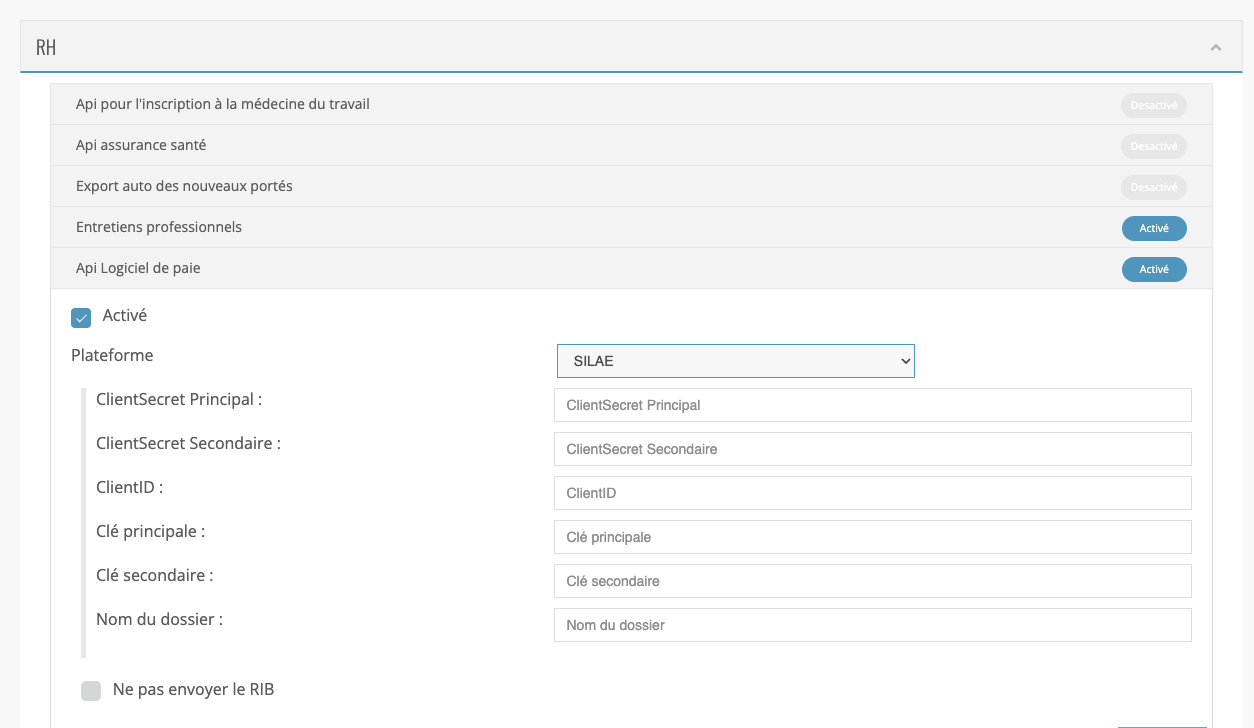1254x728 pixels.
Task: Focus the Clé secondaire input field
Action: (x=872, y=581)
